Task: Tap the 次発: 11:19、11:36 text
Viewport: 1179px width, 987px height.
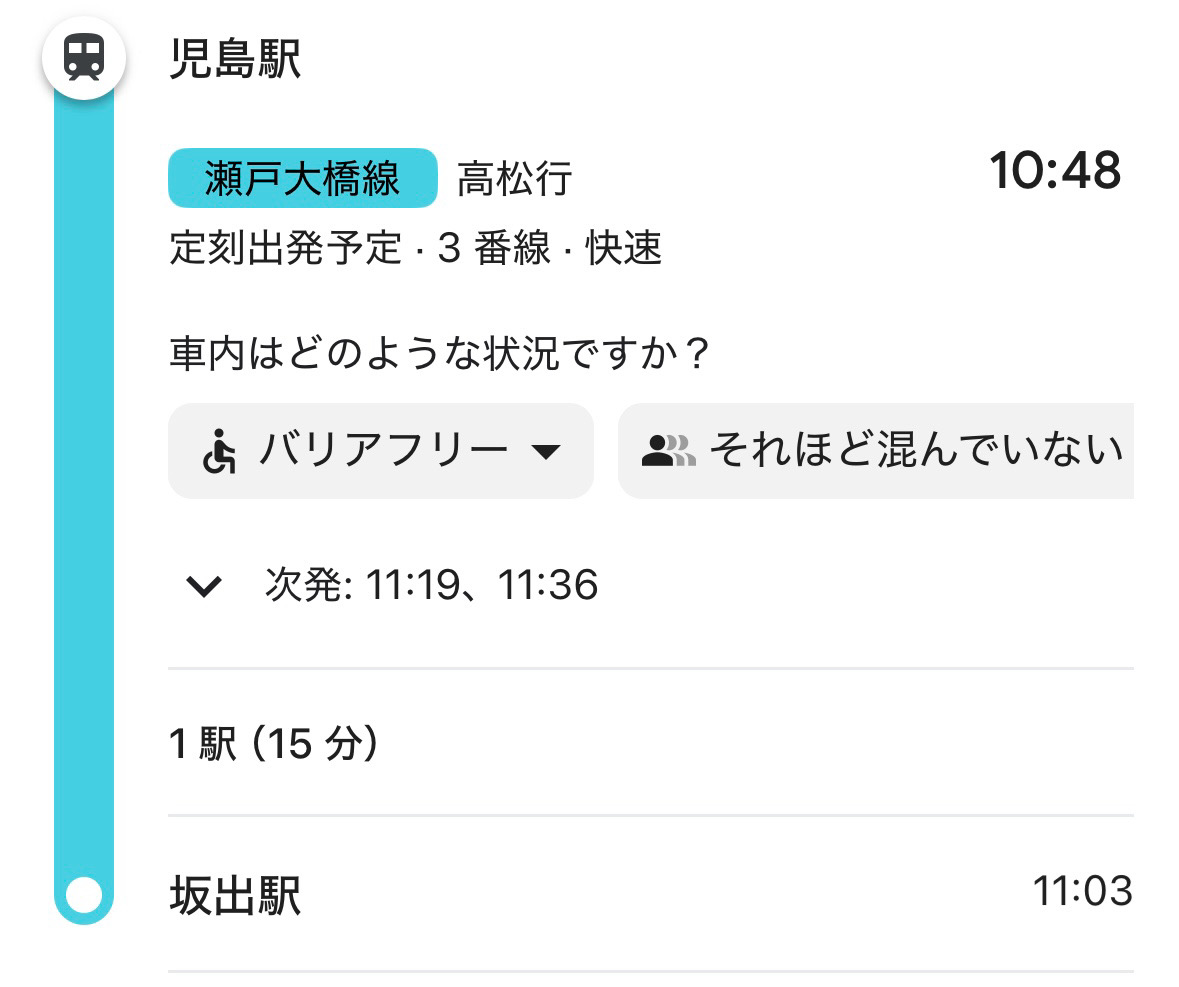Action: tap(431, 585)
